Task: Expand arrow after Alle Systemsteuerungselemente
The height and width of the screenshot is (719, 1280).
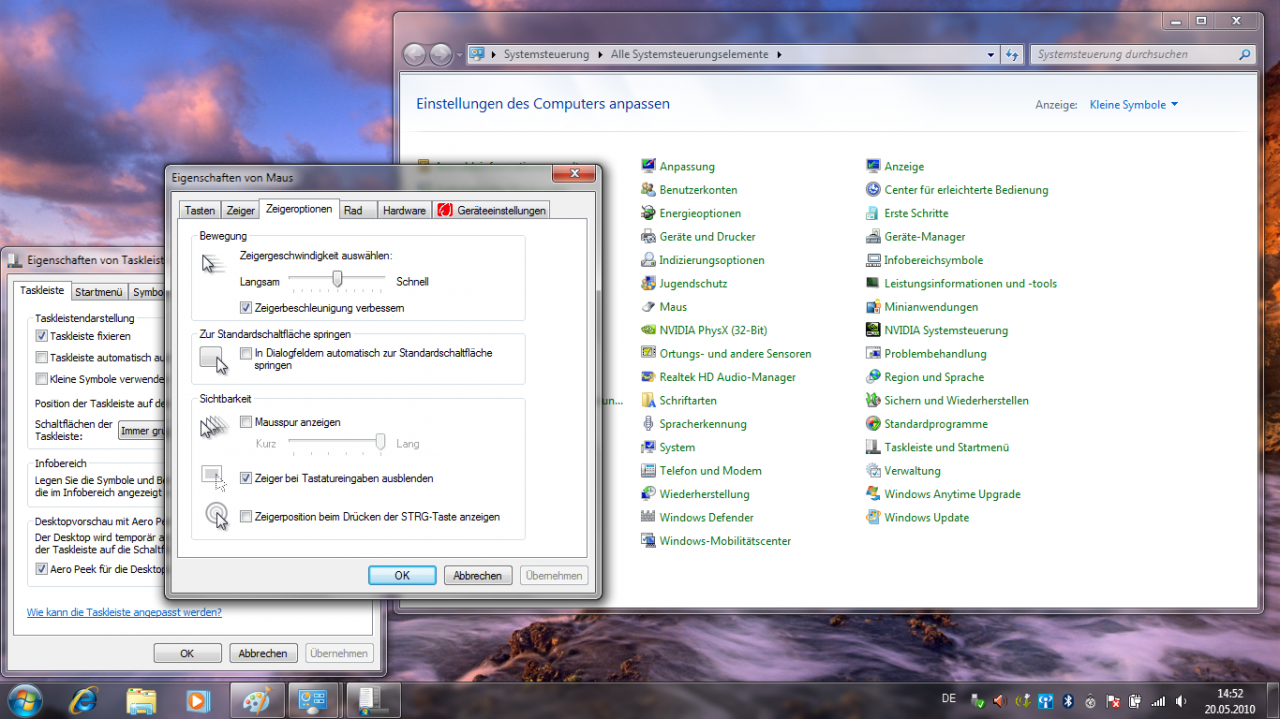Action: pyautogui.click(x=779, y=55)
